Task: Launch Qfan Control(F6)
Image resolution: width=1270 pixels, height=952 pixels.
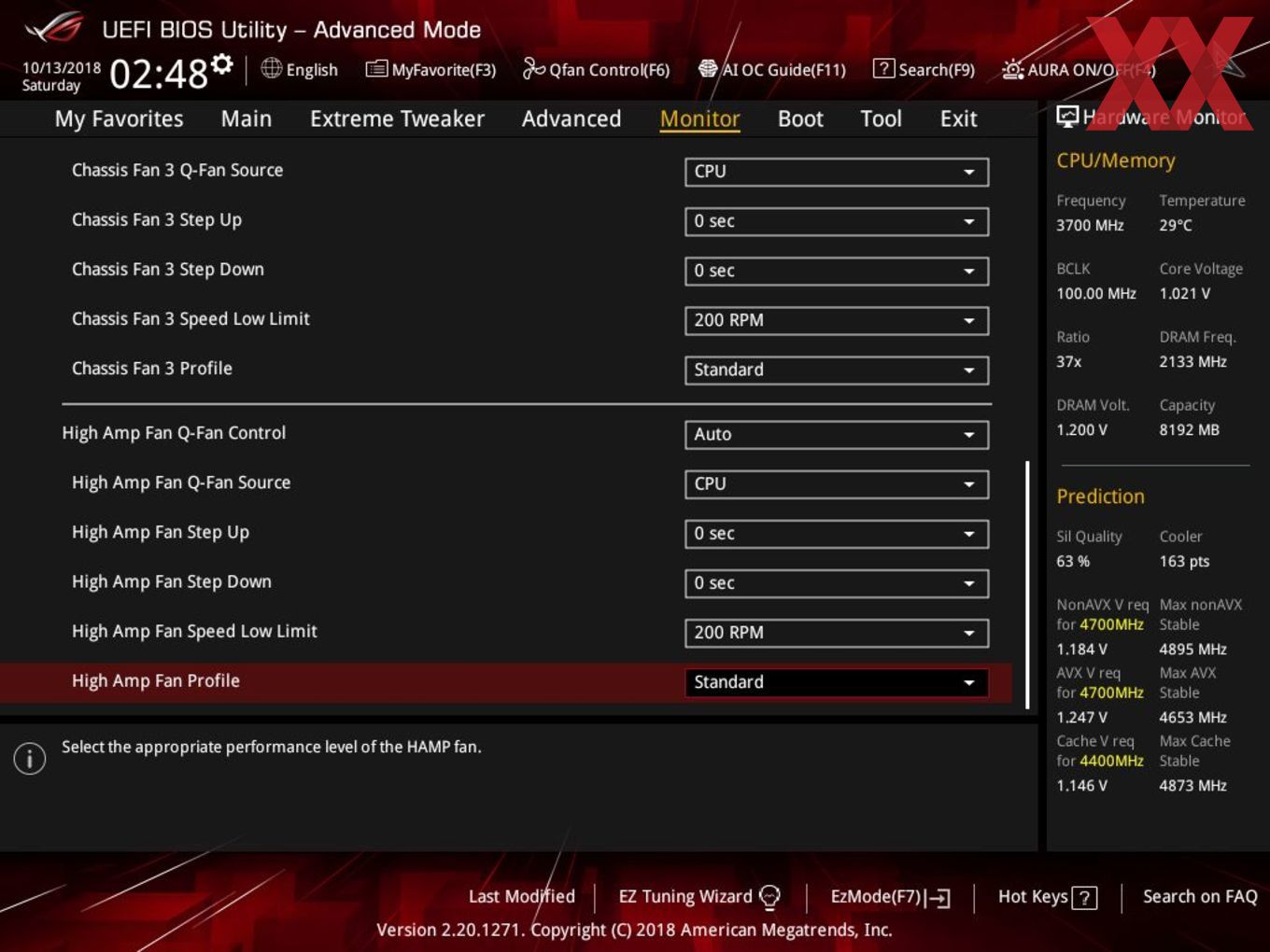Action: (x=596, y=69)
